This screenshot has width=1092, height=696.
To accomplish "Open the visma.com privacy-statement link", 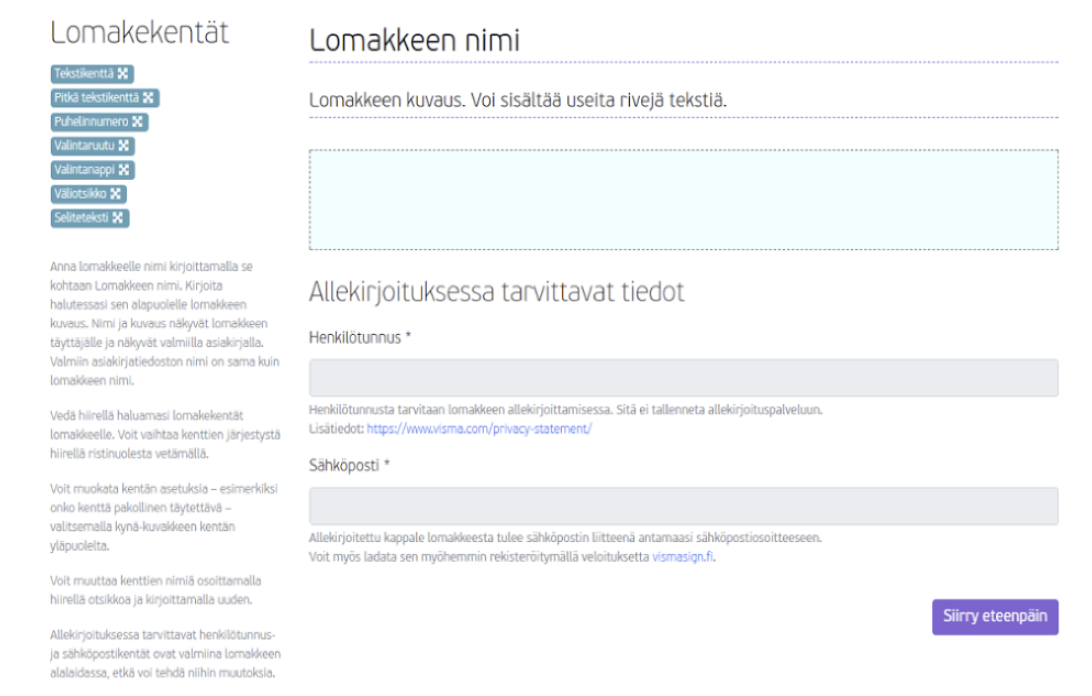I will click(x=479, y=429).
